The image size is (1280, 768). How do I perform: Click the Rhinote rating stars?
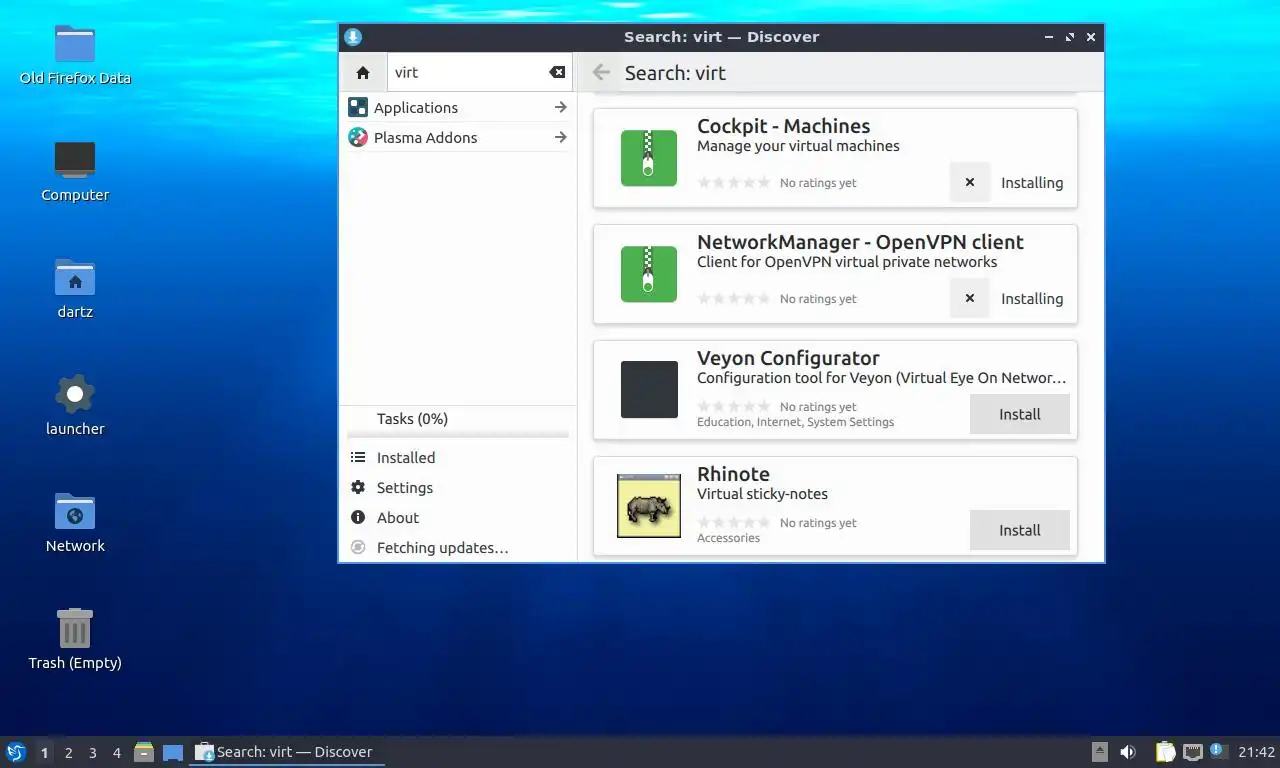(x=734, y=523)
